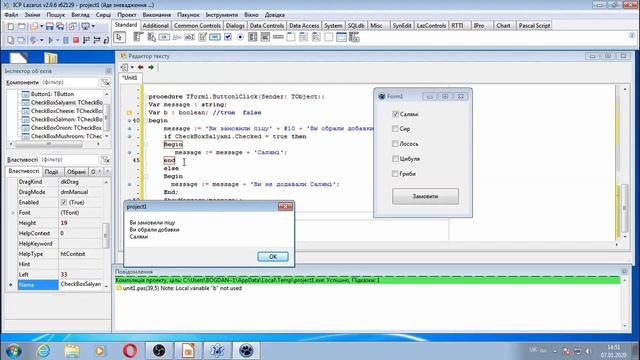Check the Цибуля checkbox in Form1
Screen dimensions: 640x360
click(x=395, y=159)
